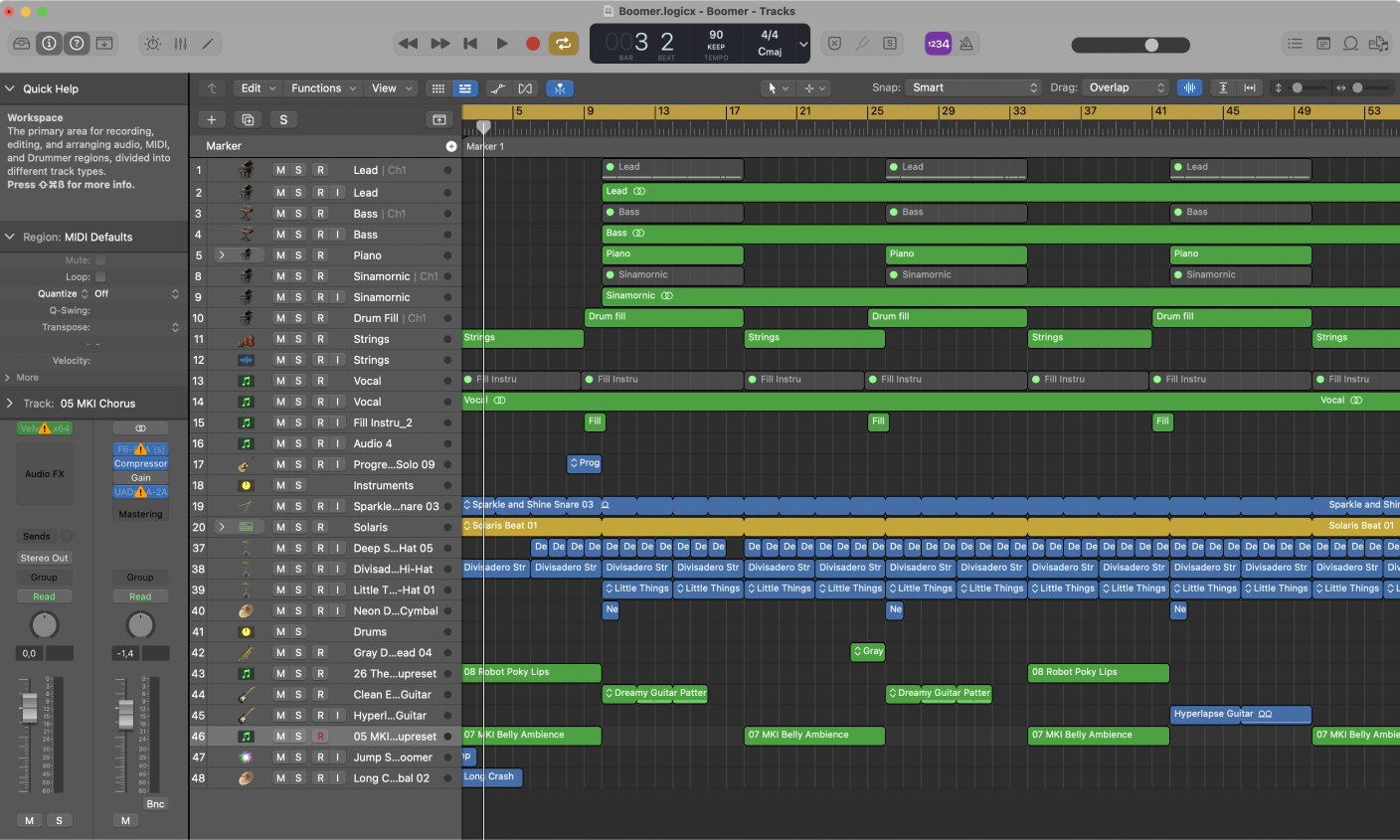Viewport: 1400px width, 840px height.
Task: Click the tuner fork icon
Action: (x=862, y=44)
